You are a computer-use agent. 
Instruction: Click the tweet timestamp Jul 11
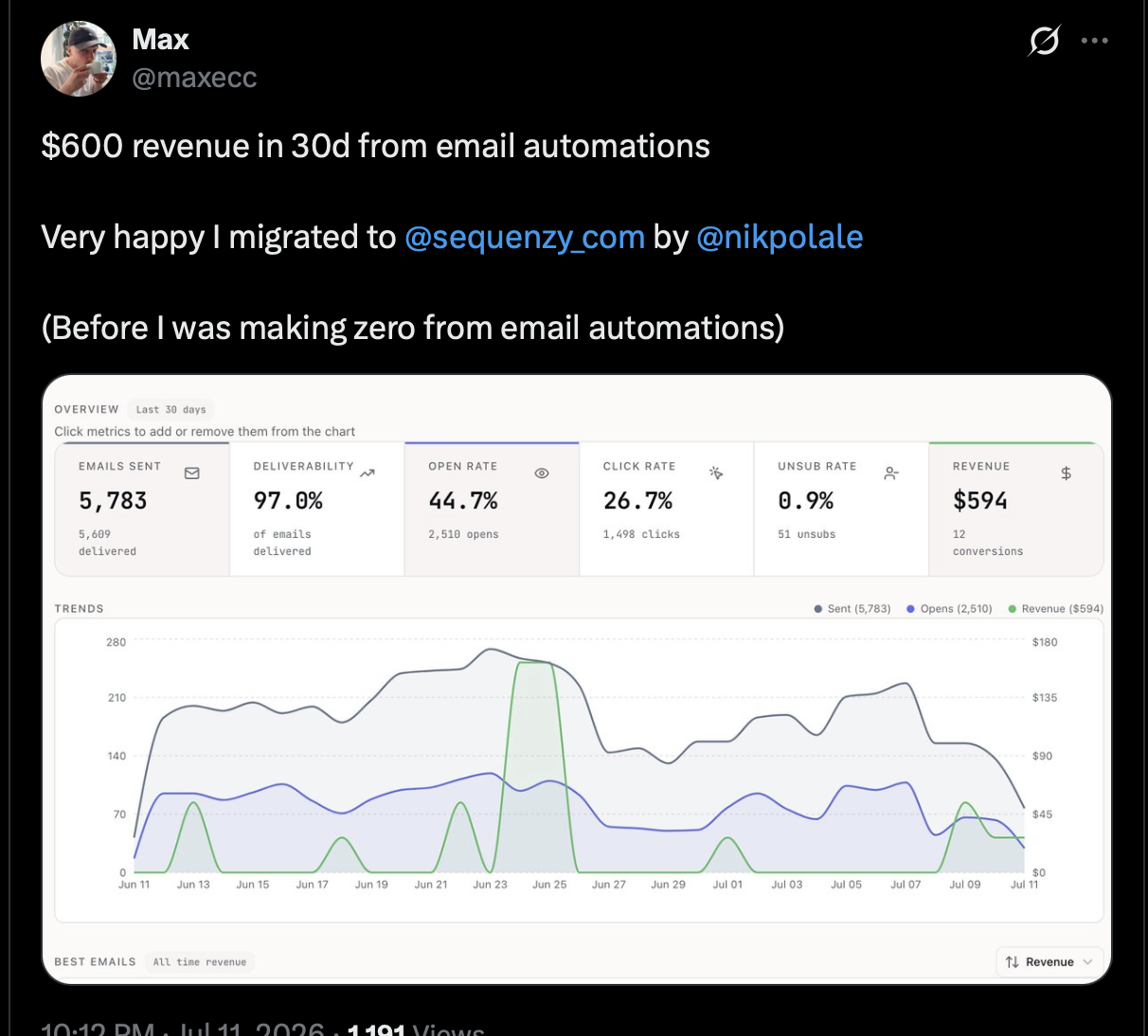[252, 1028]
